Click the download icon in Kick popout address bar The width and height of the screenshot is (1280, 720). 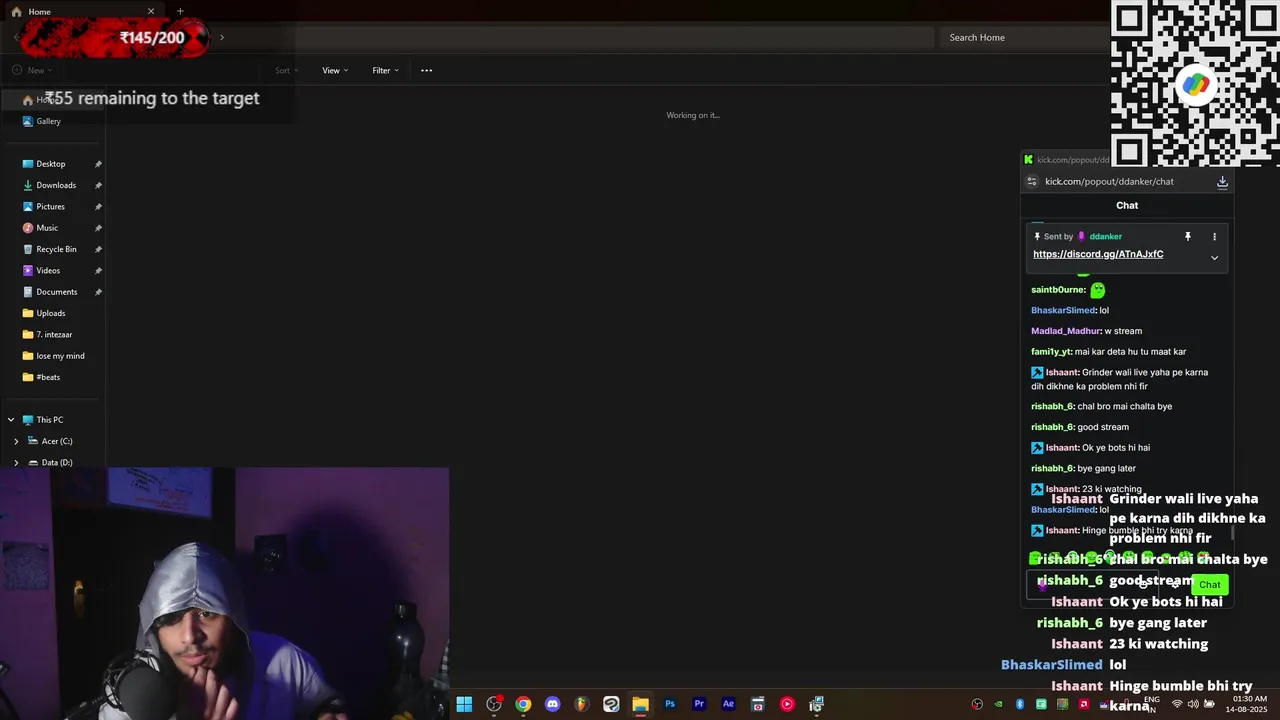point(1222,181)
